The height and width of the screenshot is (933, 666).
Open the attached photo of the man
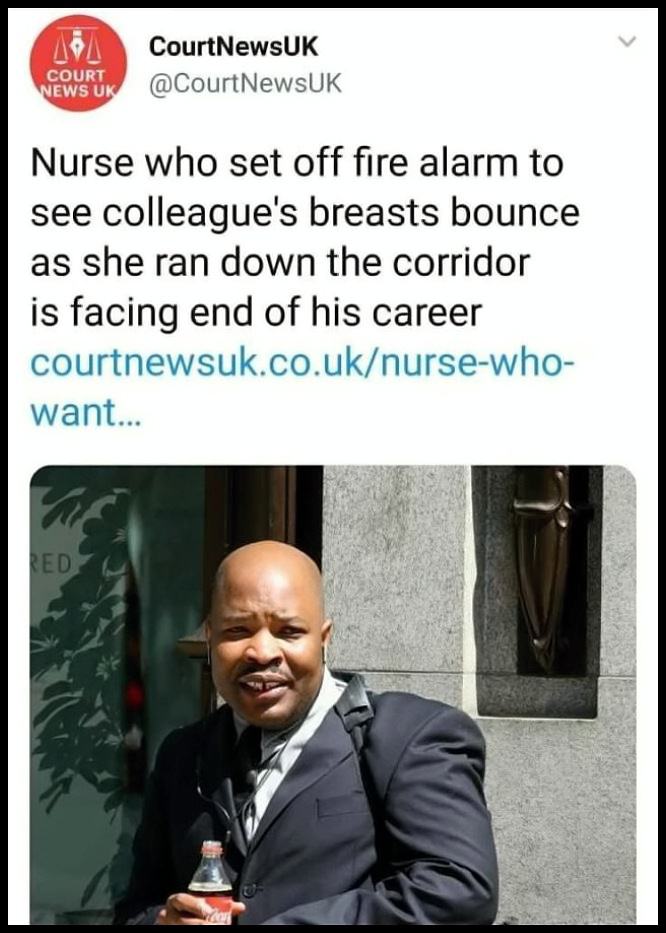pos(333,694)
